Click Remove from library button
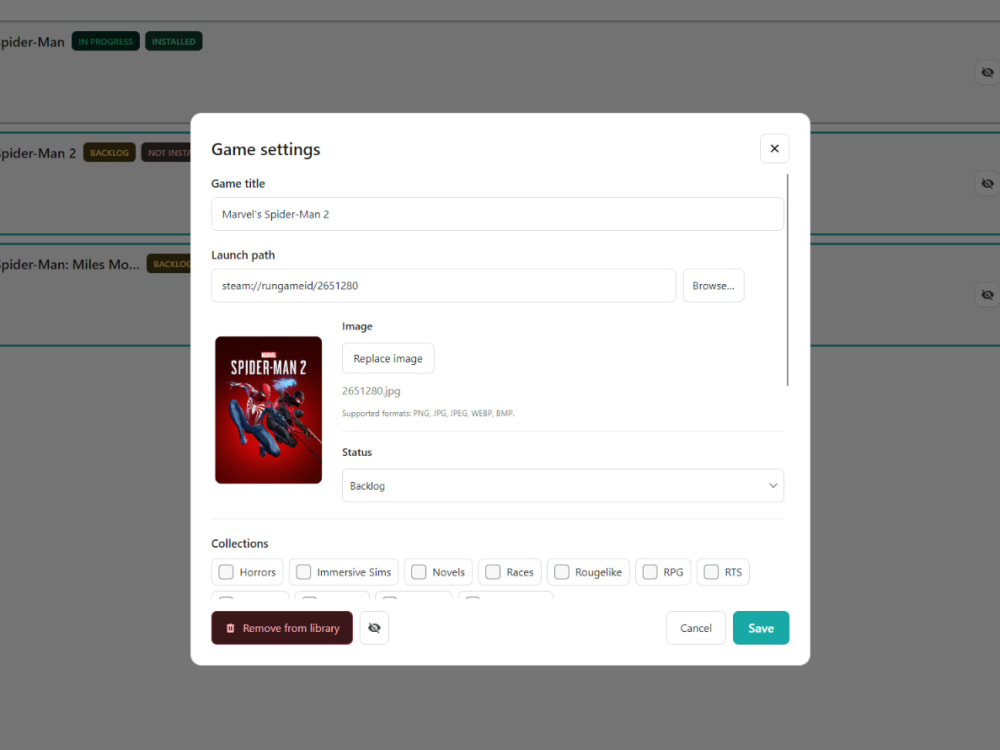1000x750 pixels. pos(282,628)
